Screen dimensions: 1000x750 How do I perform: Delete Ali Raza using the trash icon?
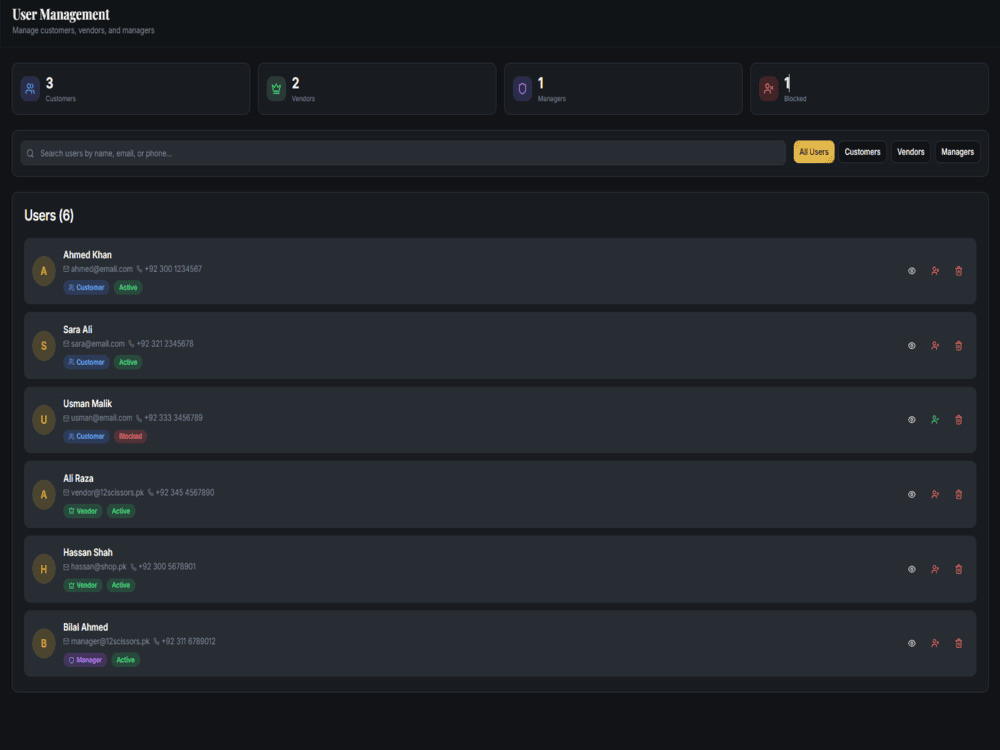959,494
